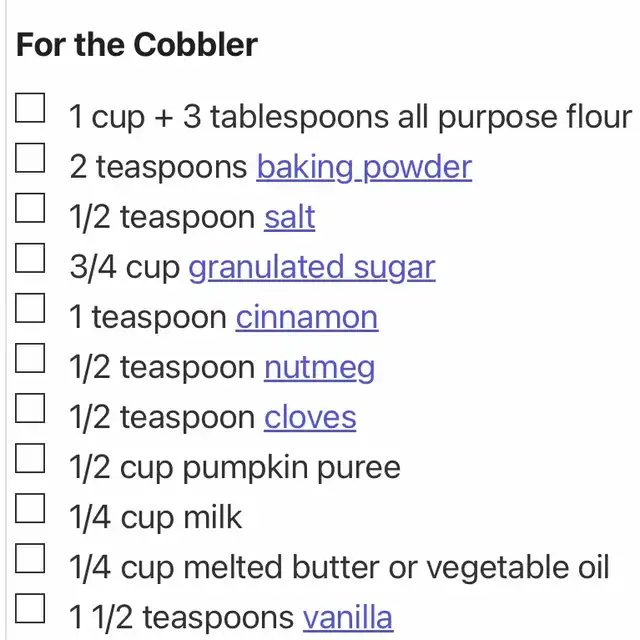Tick the baking powder checkbox

coord(30,158)
